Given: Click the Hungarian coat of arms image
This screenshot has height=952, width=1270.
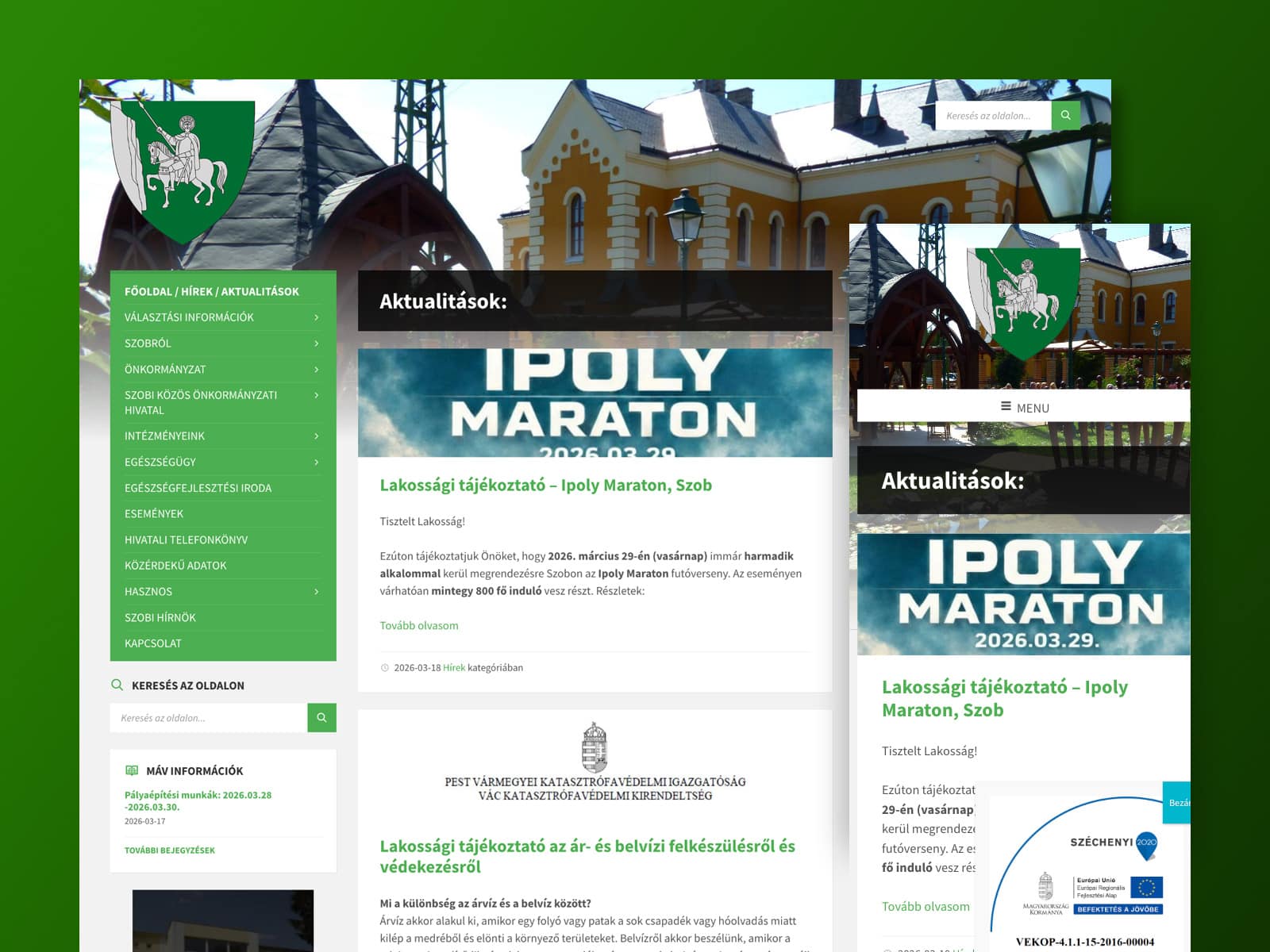Looking at the screenshot, I should coord(595,747).
